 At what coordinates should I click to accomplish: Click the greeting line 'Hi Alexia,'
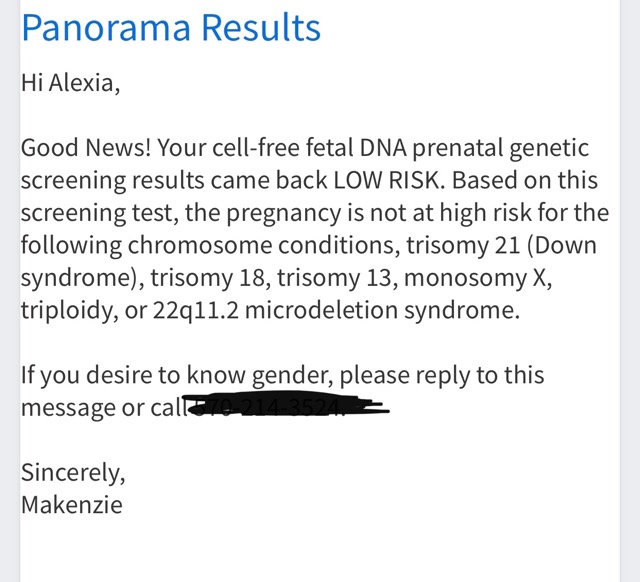click(x=70, y=83)
